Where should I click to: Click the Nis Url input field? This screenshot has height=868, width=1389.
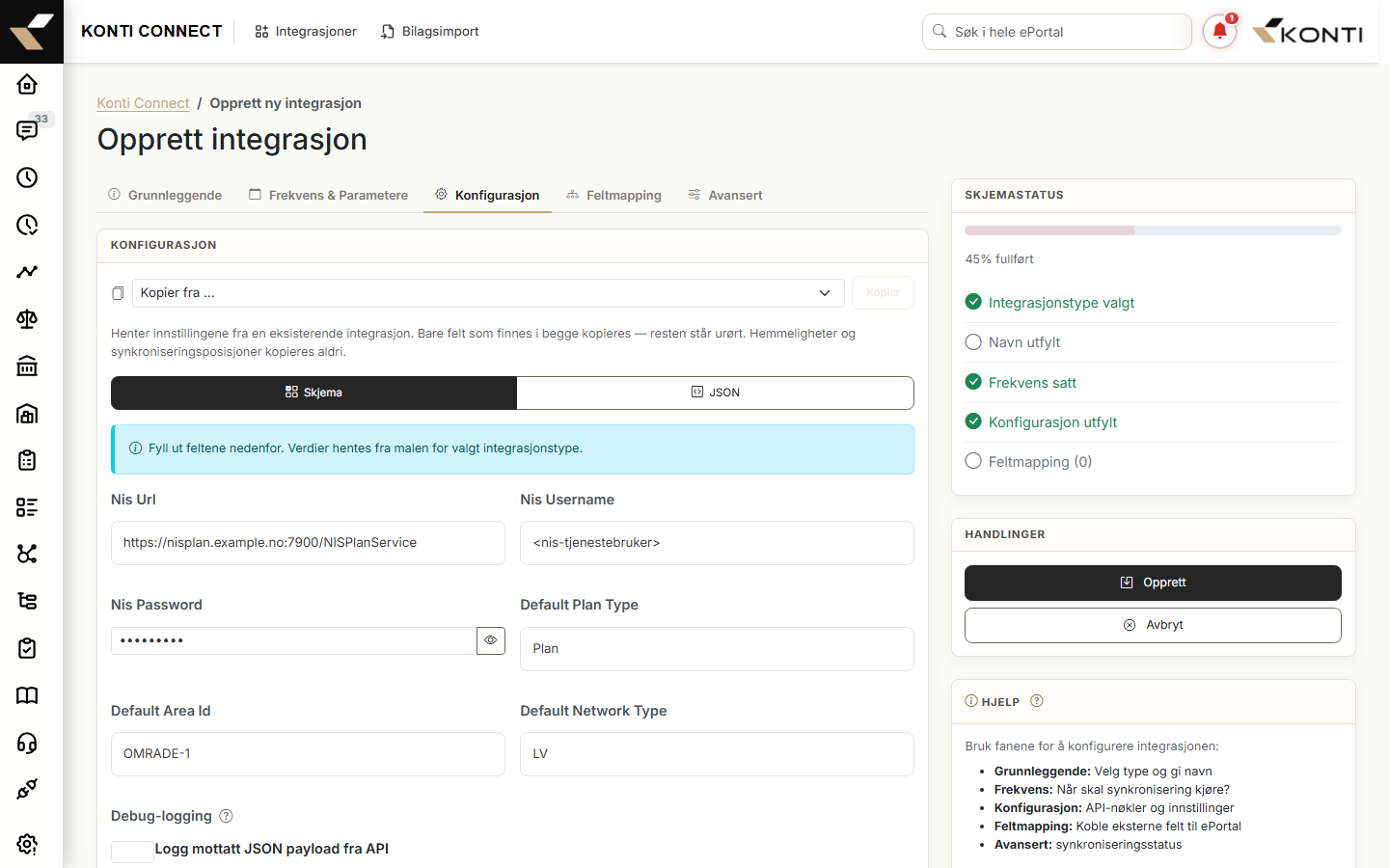pos(308,543)
